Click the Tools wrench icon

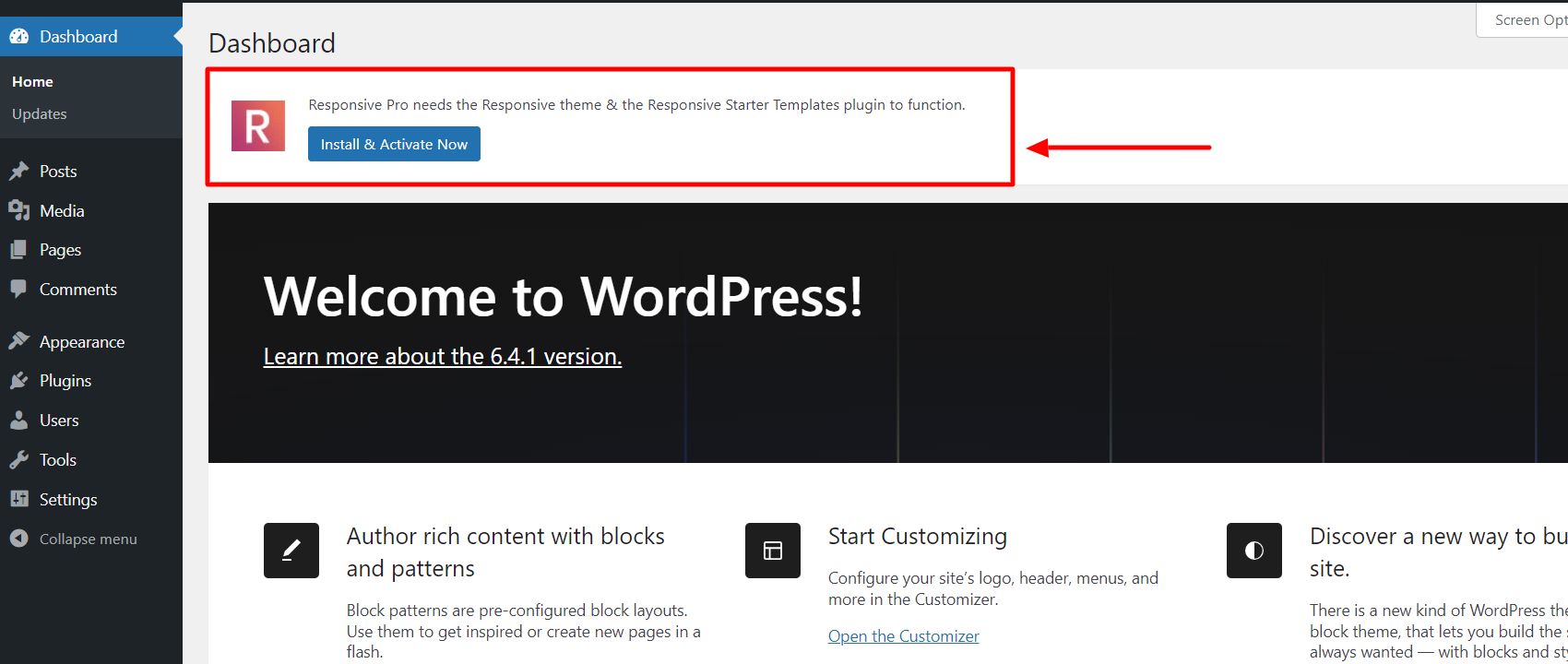click(x=19, y=460)
